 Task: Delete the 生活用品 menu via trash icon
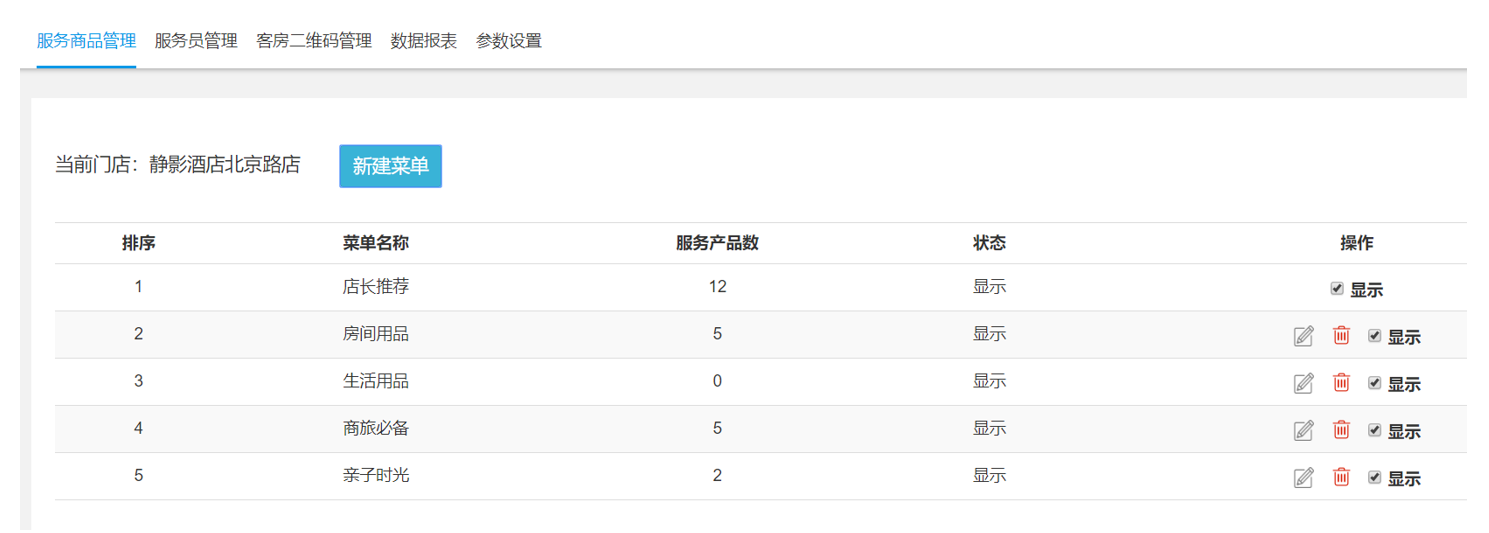coord(1341,382)
